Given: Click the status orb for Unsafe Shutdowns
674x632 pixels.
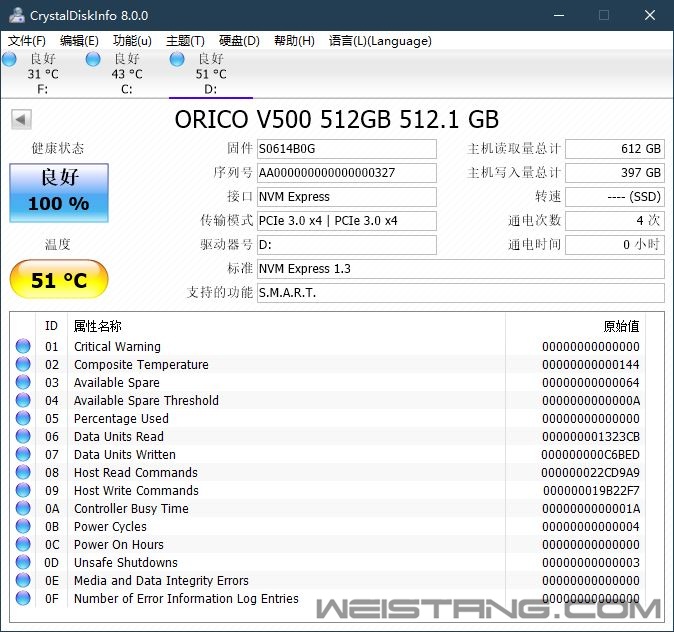Looking at the screenshot, I should [x=23, y=562].
